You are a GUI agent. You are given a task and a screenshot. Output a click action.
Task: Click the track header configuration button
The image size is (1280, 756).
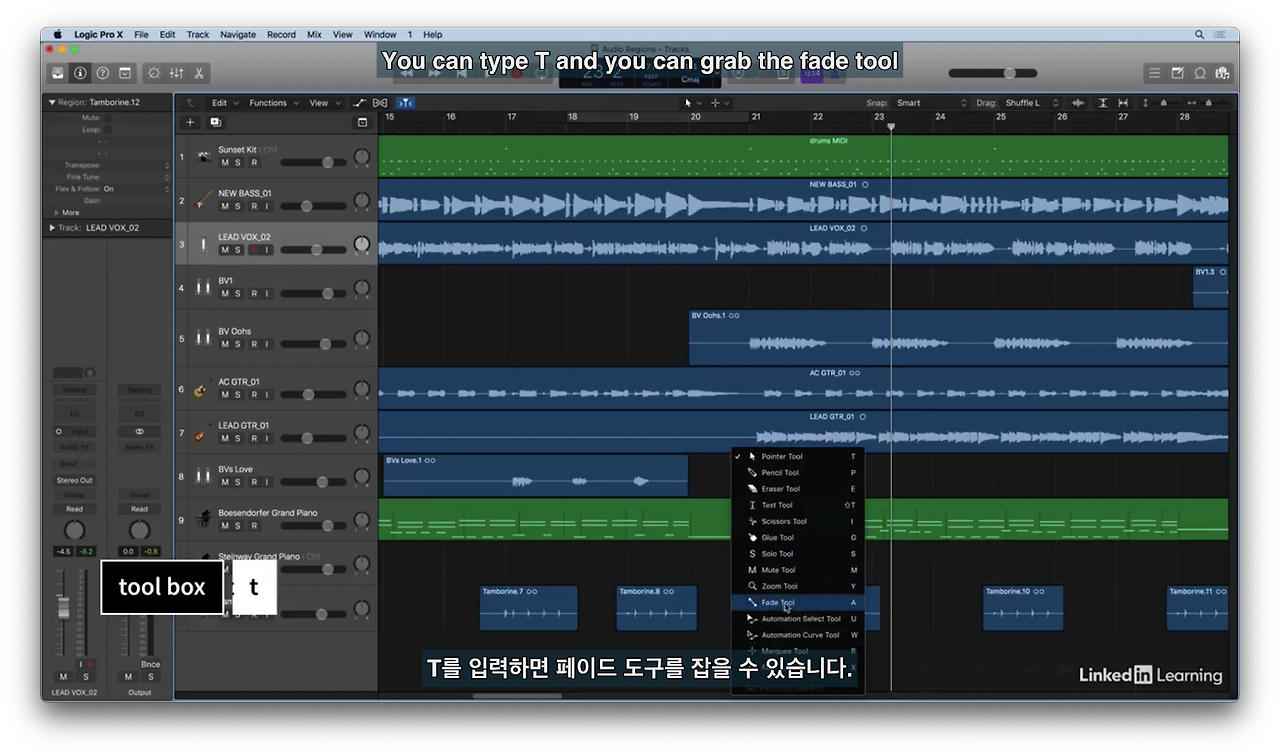pos(362,122)
